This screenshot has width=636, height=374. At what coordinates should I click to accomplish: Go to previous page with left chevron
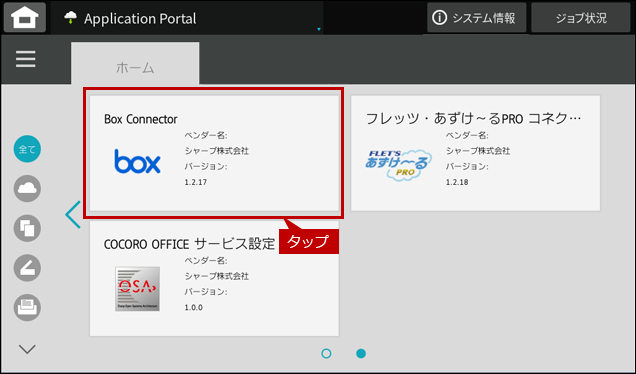73,215
